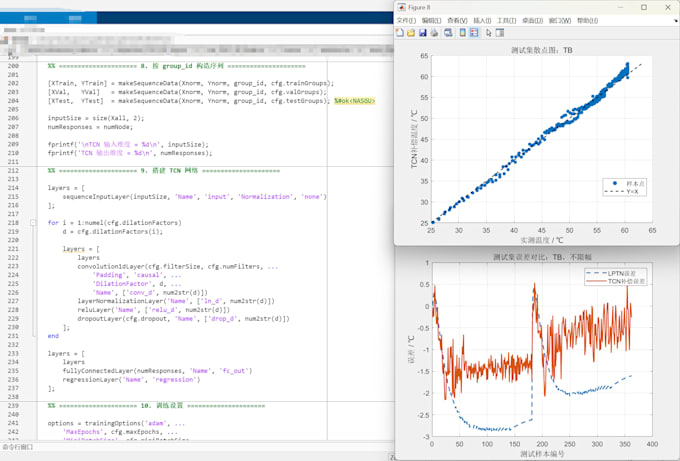Click line number 239 in the editor gutter
Image resolution: width=680 pixels, height=461 pixels.
[x=13, y=405]
